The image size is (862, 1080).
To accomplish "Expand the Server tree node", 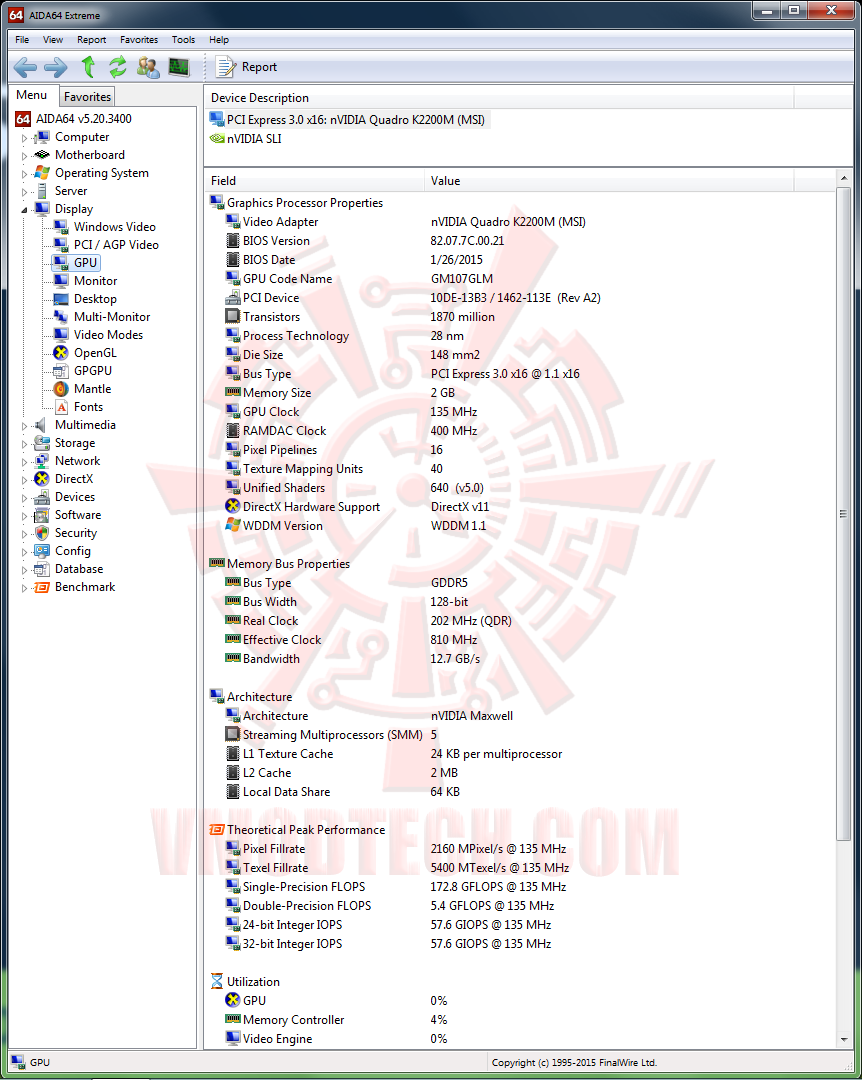I will coord(24,191).
